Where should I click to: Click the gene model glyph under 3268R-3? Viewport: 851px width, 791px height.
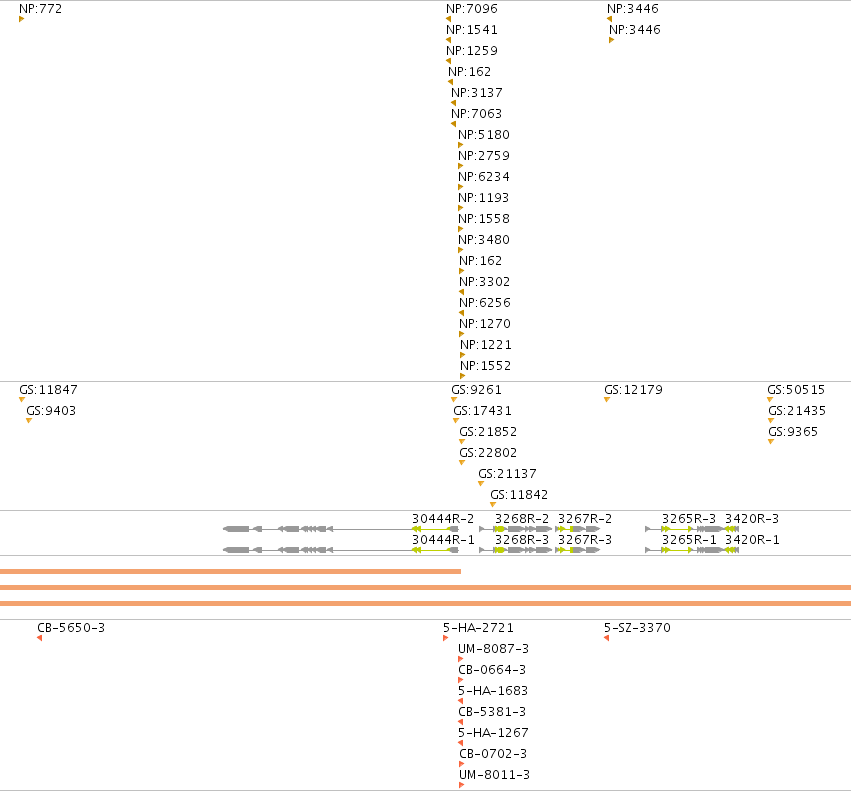pos(516,550)
